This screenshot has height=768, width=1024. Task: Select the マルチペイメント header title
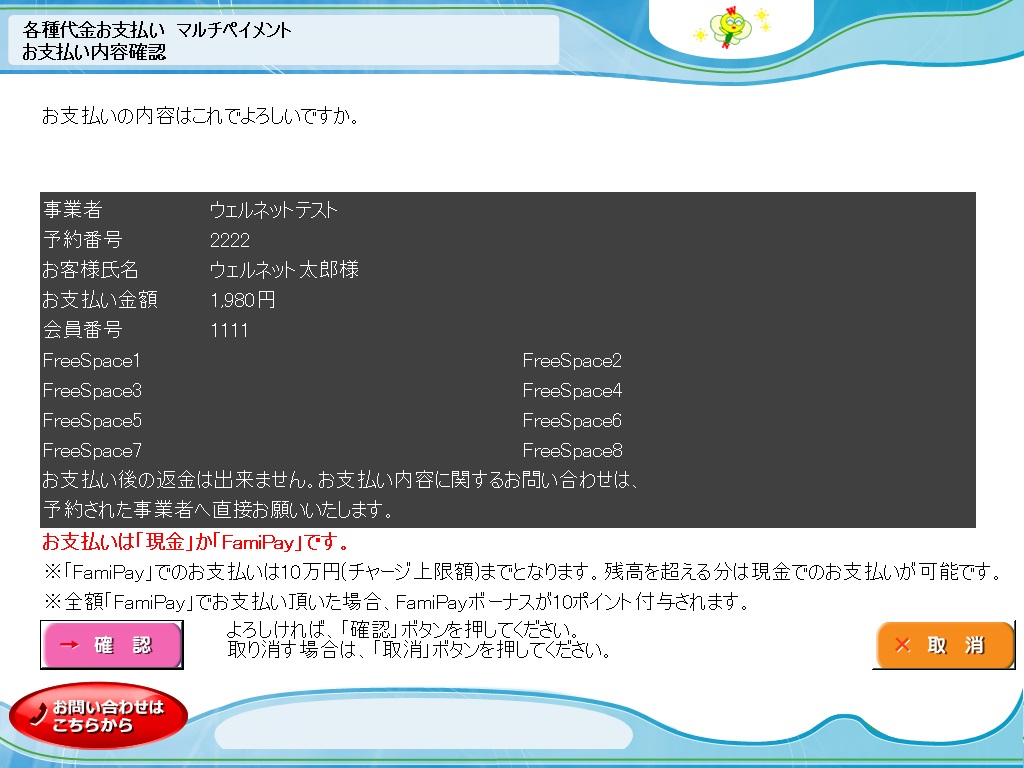click(x=234, y=30)
